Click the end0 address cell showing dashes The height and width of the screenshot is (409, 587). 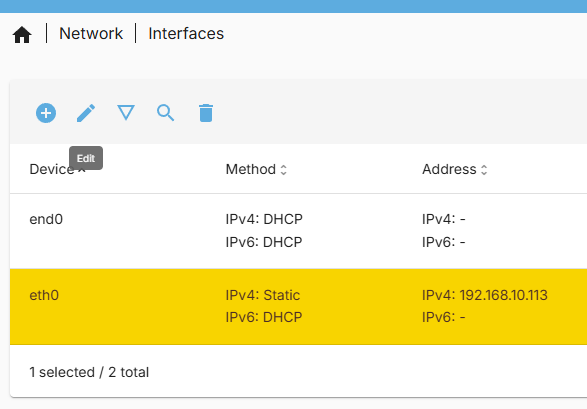point(444,231)
